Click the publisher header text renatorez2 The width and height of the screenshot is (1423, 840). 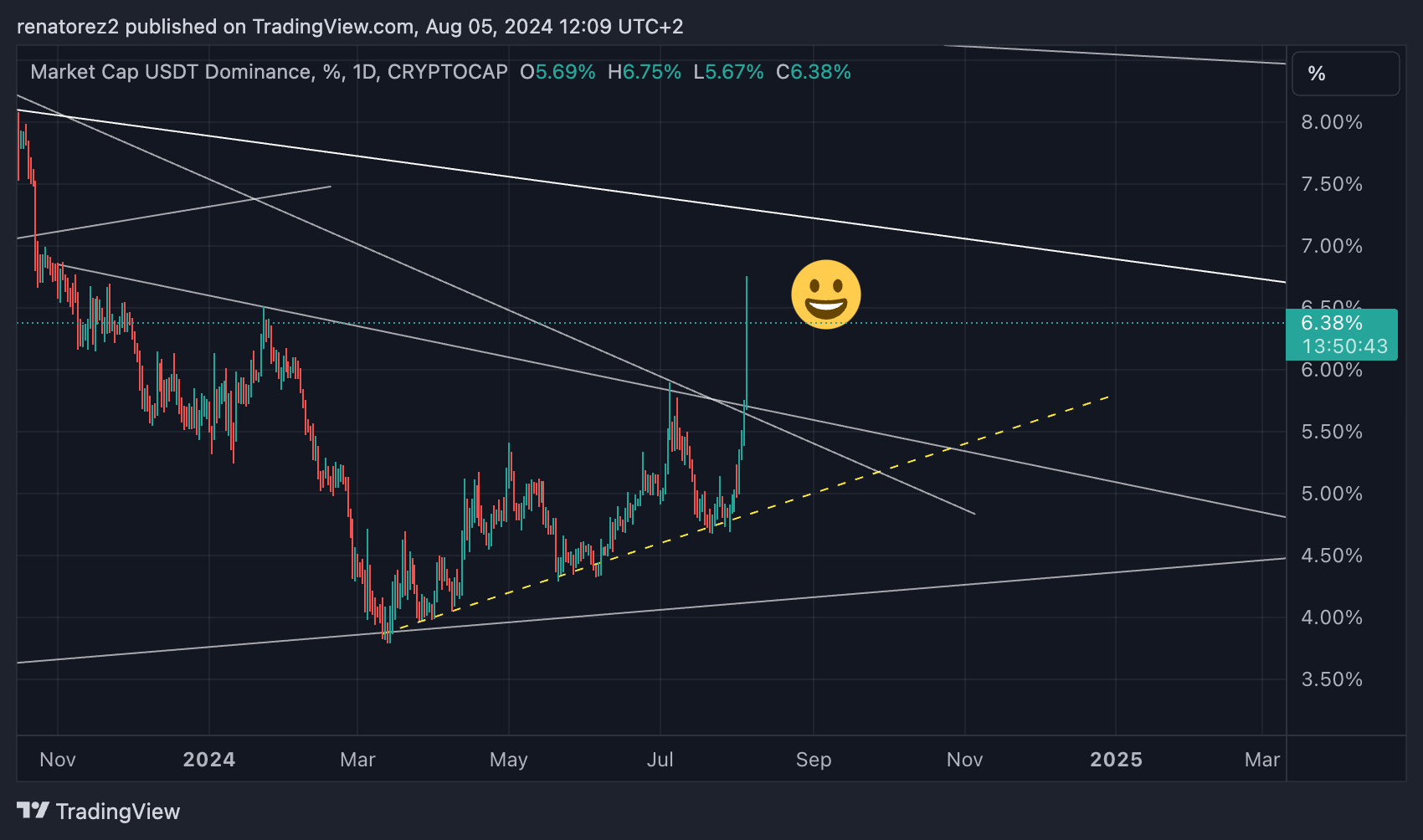click(x=68, y=27)
